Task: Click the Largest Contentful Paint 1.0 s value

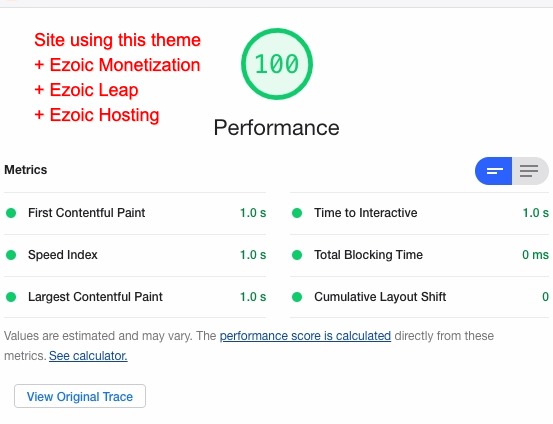Action: tap(253, 297)
